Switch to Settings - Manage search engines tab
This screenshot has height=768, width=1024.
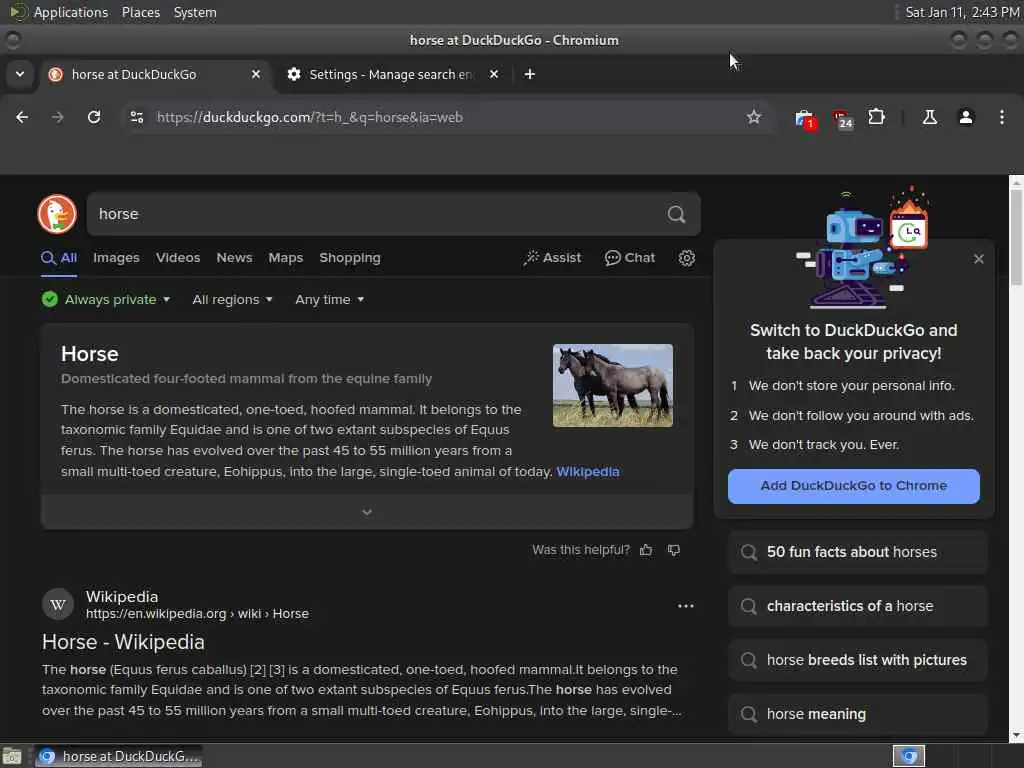click(x=392, y=74)
